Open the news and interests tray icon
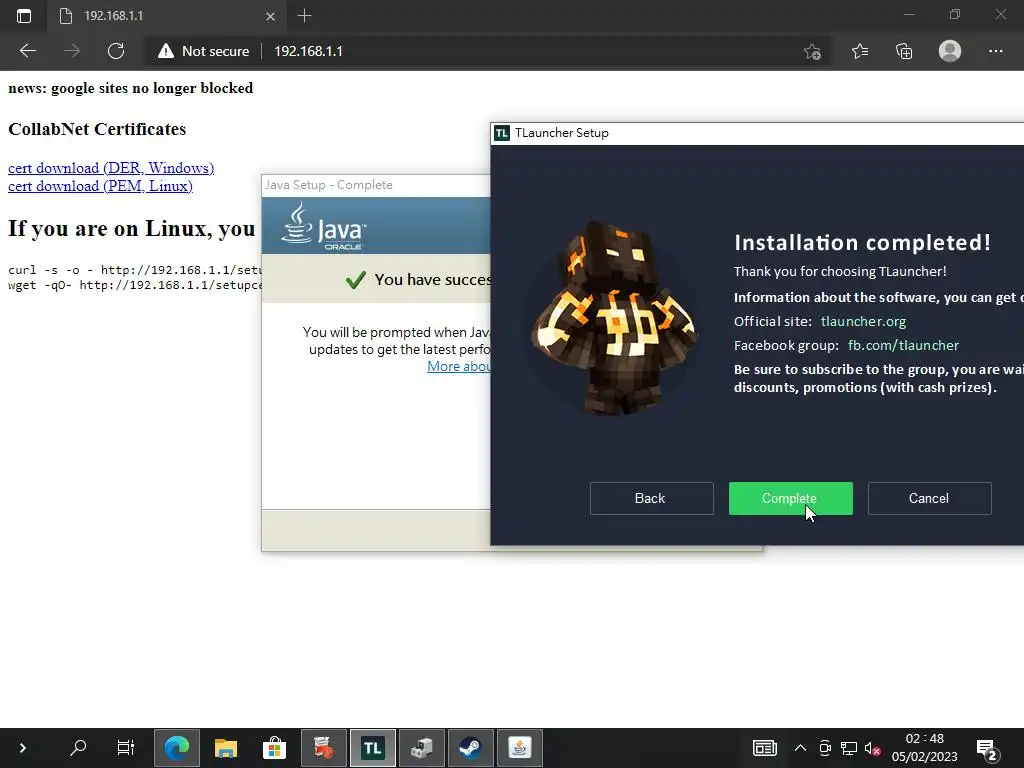 pyautogui.click(x=765, y=748)
